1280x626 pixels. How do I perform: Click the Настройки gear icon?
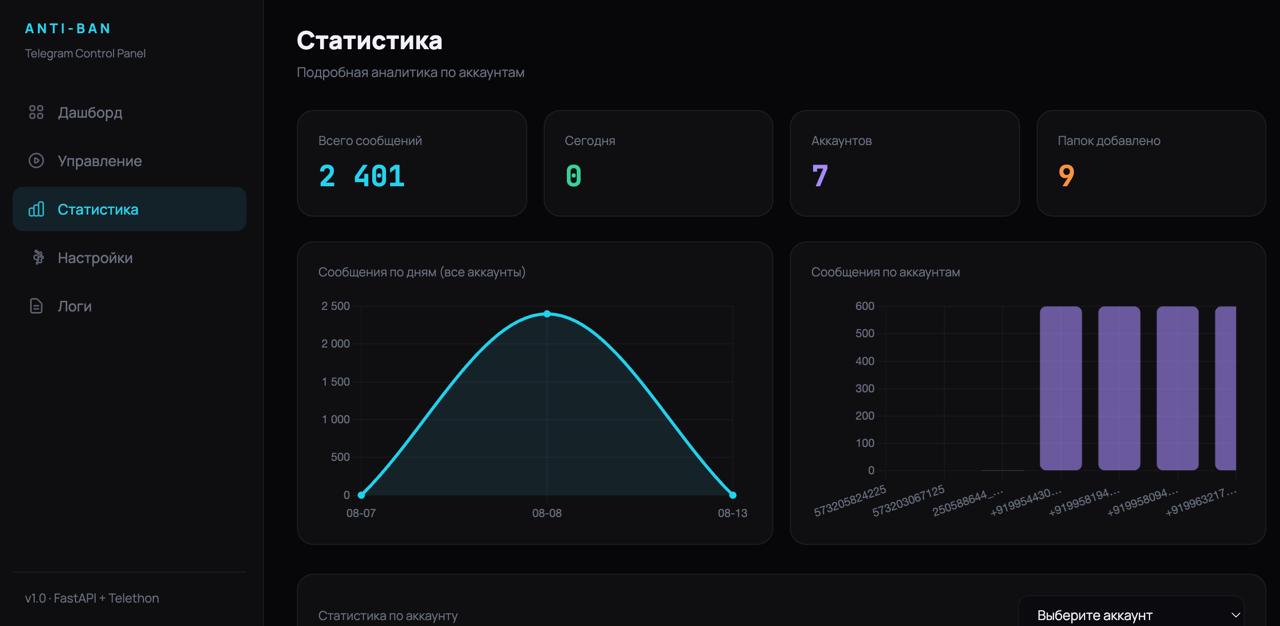tap(38, 258)
